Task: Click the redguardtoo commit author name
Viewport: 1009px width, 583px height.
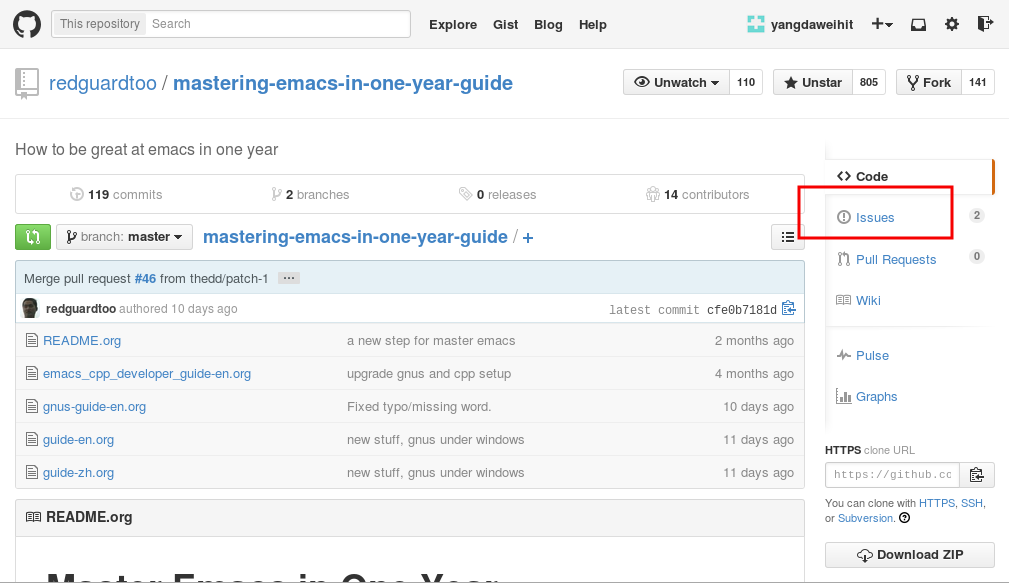Action: click(x=81, y=309)
